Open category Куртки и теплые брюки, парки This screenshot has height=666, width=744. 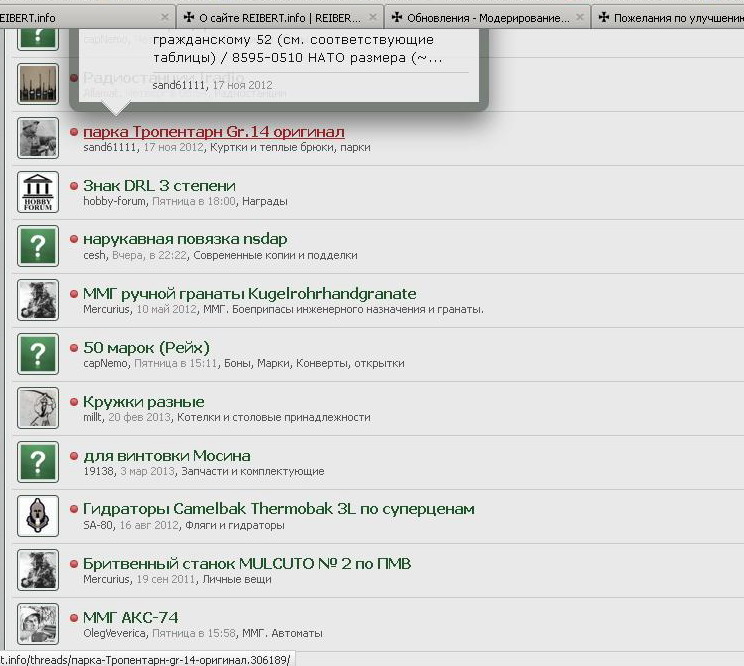coord(290,148)
